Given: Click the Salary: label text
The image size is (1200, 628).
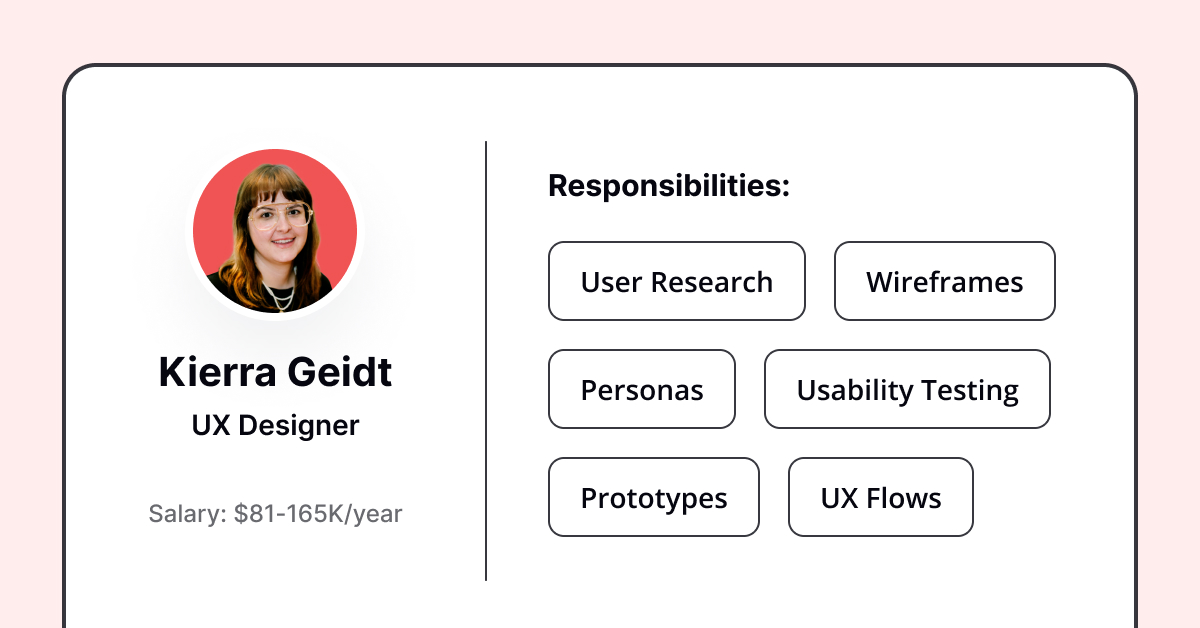Looking at the screenshot, I should point(188,514).
